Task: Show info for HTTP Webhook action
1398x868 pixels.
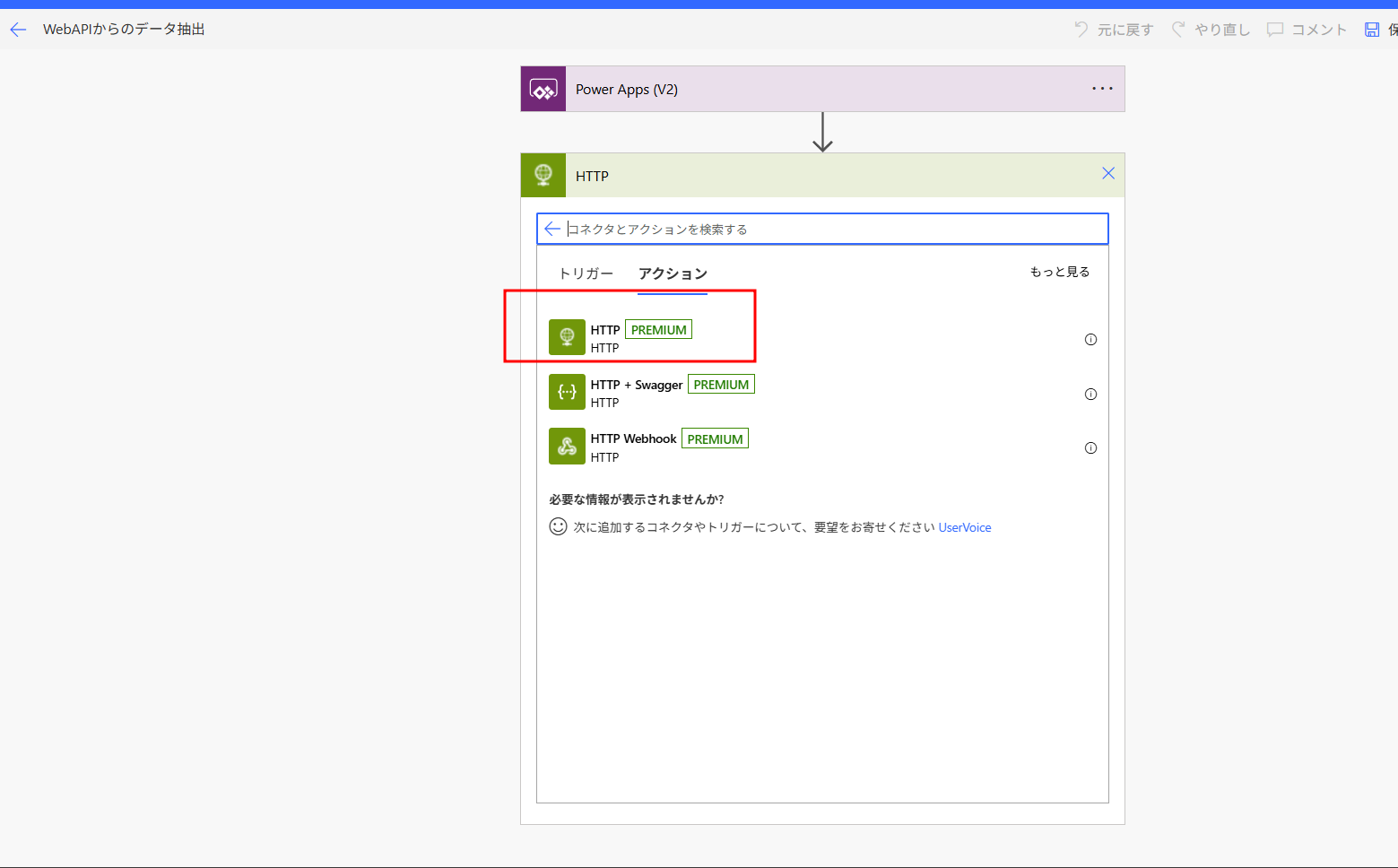Action: pyautogui.click(x=1090, y=447)
